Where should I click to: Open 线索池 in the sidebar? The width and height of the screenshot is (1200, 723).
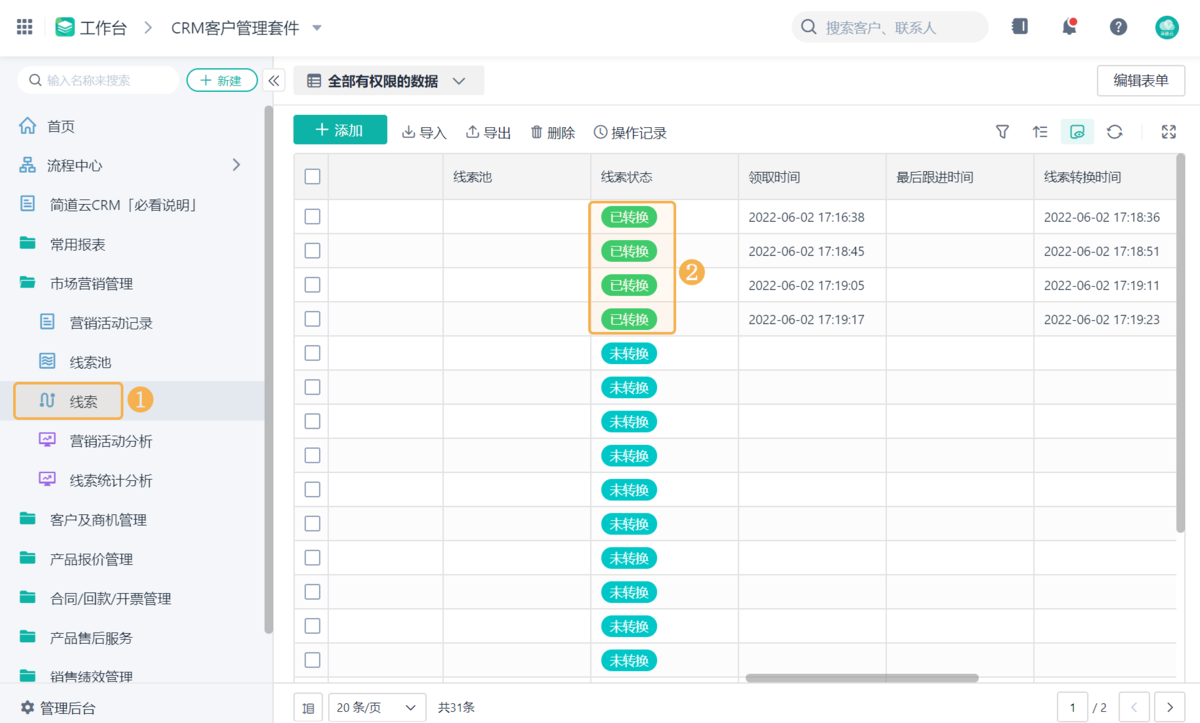[90, 362]
